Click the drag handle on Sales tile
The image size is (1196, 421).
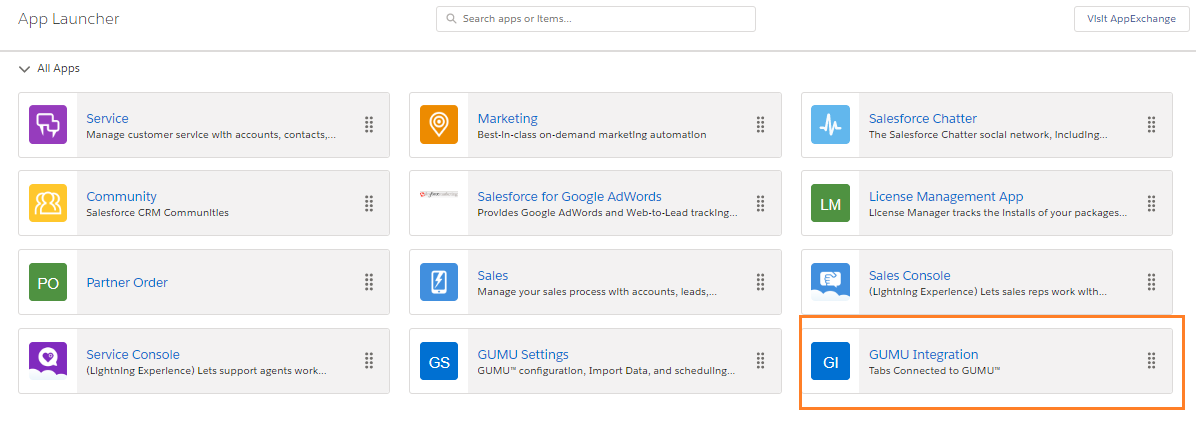click(760, 282)
